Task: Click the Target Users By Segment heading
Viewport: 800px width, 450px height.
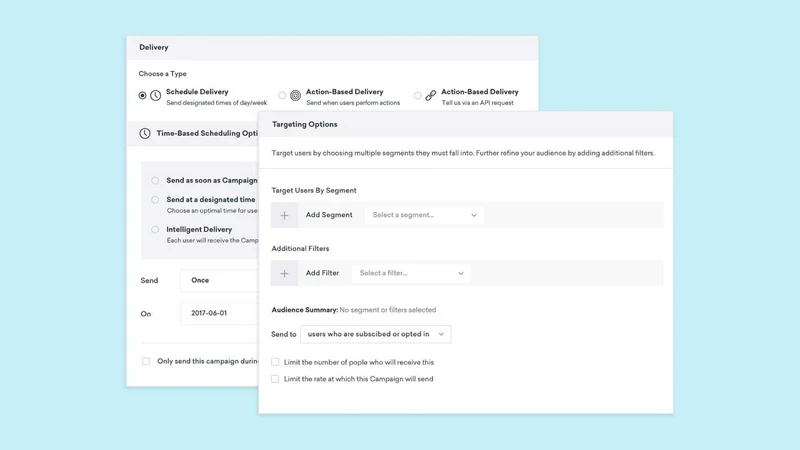Action: (x=314, y=191)
